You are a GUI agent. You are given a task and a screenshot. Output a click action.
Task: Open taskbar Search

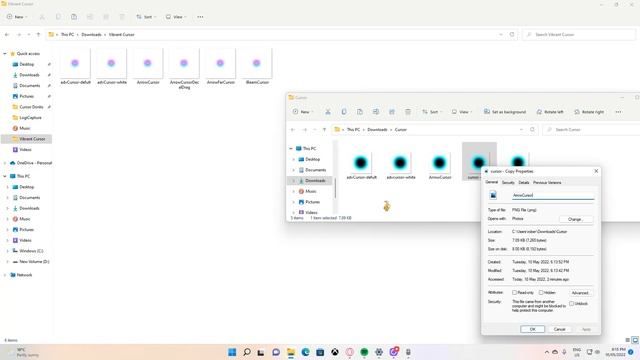click(x=247, y=352)
